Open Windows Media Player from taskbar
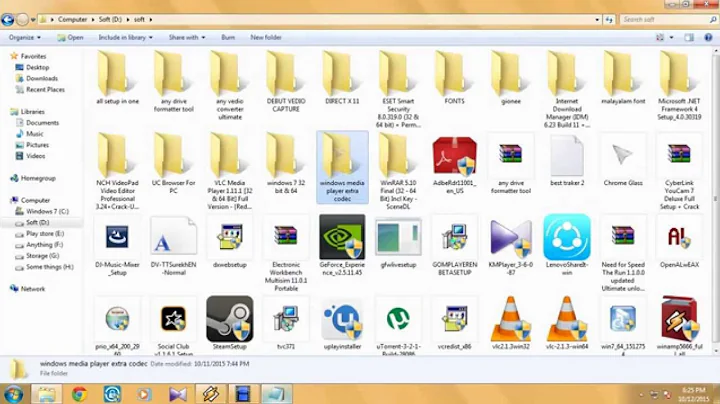 tap(144, 394)
